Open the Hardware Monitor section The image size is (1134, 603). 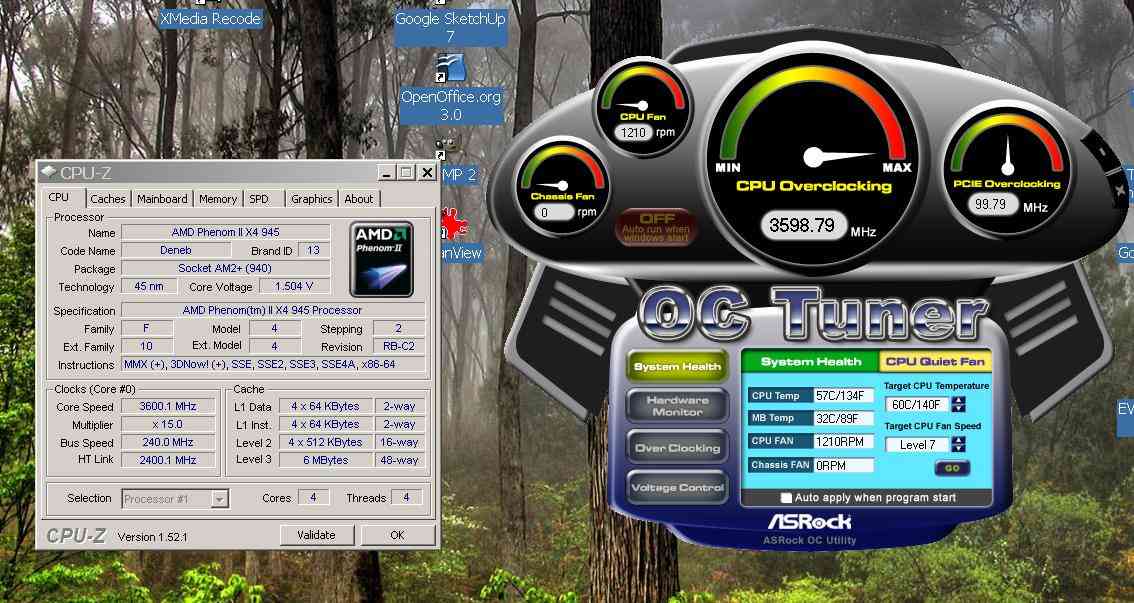tap(677, 406)
